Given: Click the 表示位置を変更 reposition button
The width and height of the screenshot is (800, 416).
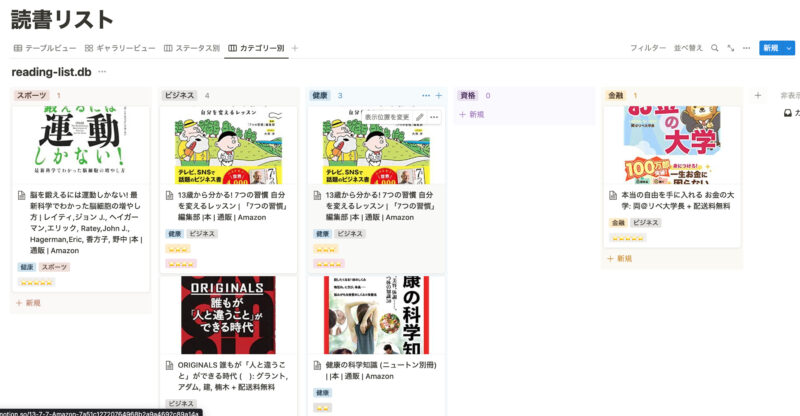Looking at the screenshot, I should 387,117.
